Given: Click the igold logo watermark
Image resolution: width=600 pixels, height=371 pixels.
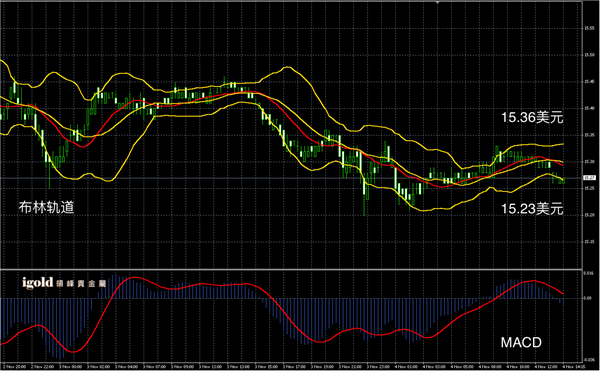Looking at the screenshot, I should pyautogui.click(x=38, y=283).
